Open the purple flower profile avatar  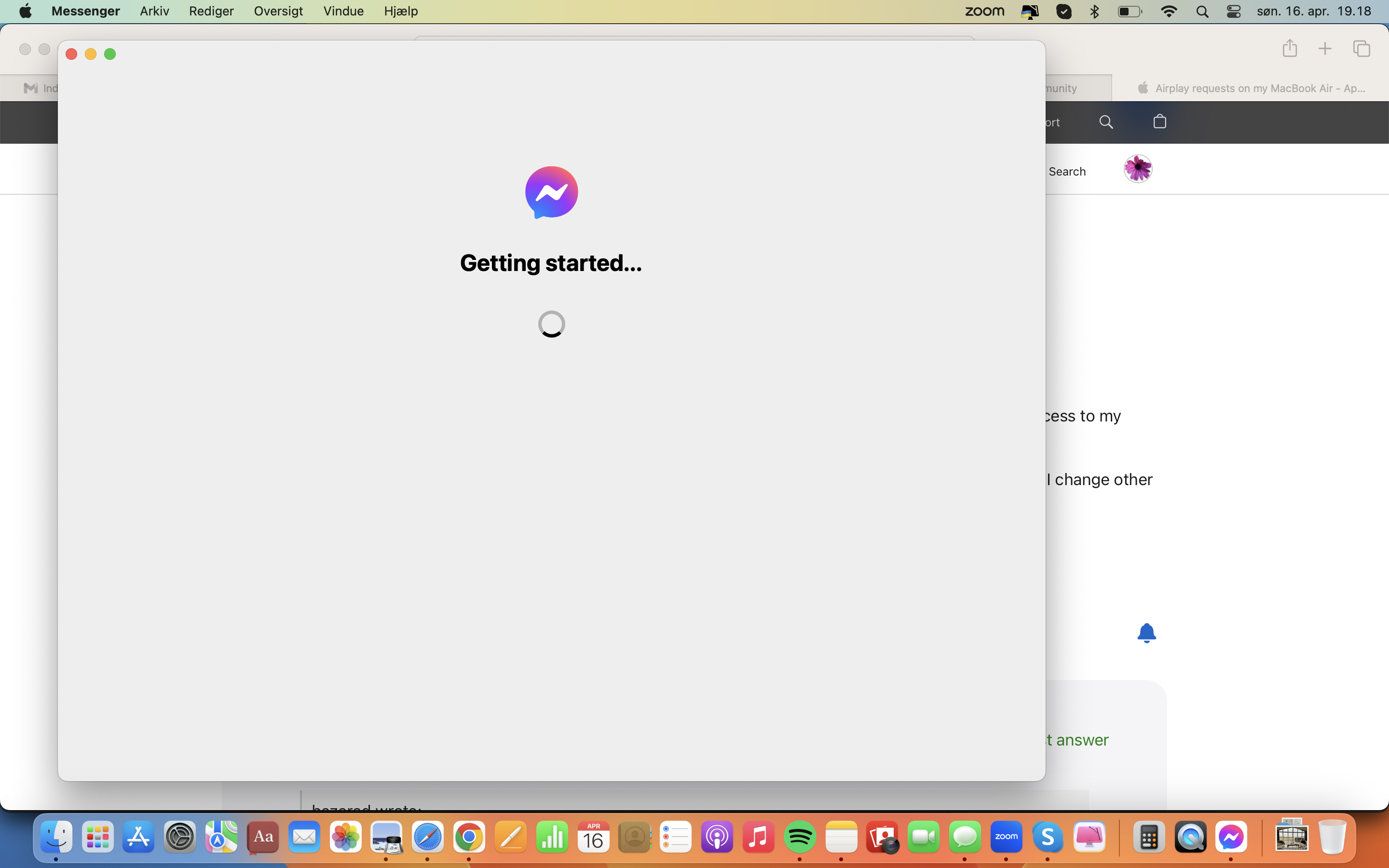point(1138,169)
